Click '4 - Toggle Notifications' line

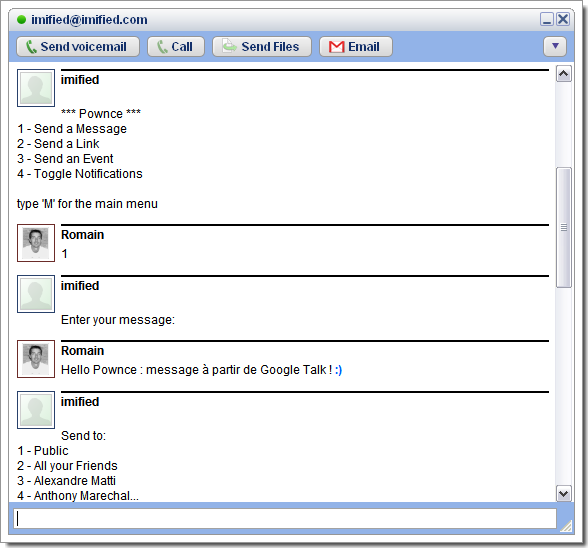pos(80,174)
